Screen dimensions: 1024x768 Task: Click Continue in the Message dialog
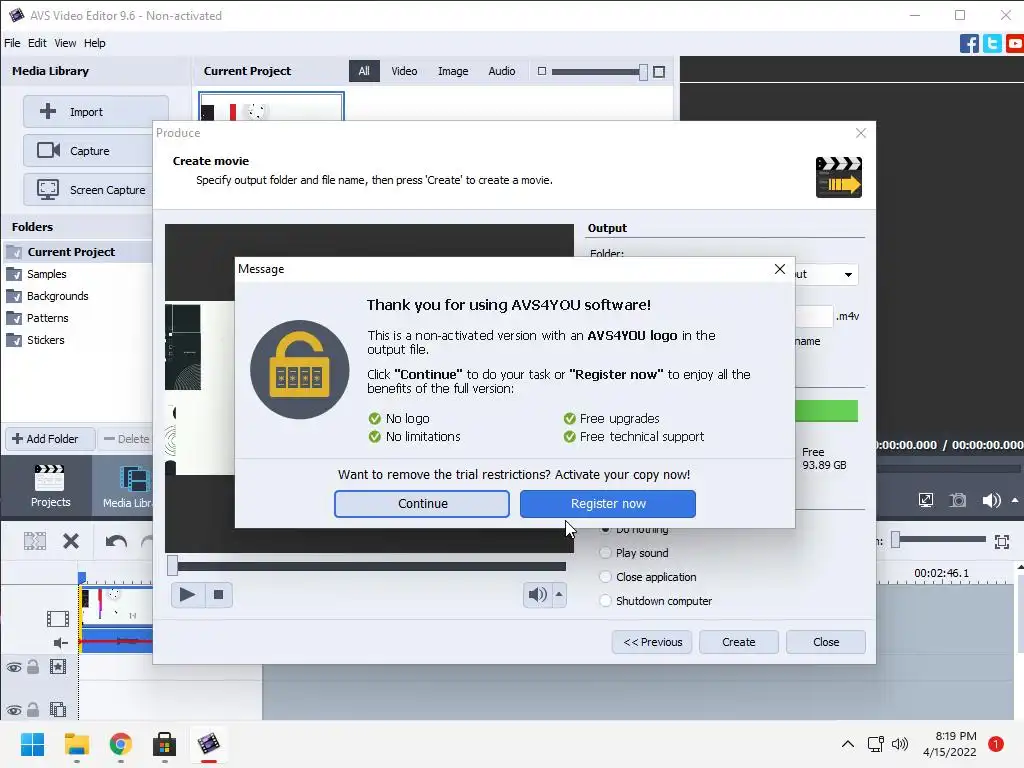pyautogui.click(x=422, y=504)
